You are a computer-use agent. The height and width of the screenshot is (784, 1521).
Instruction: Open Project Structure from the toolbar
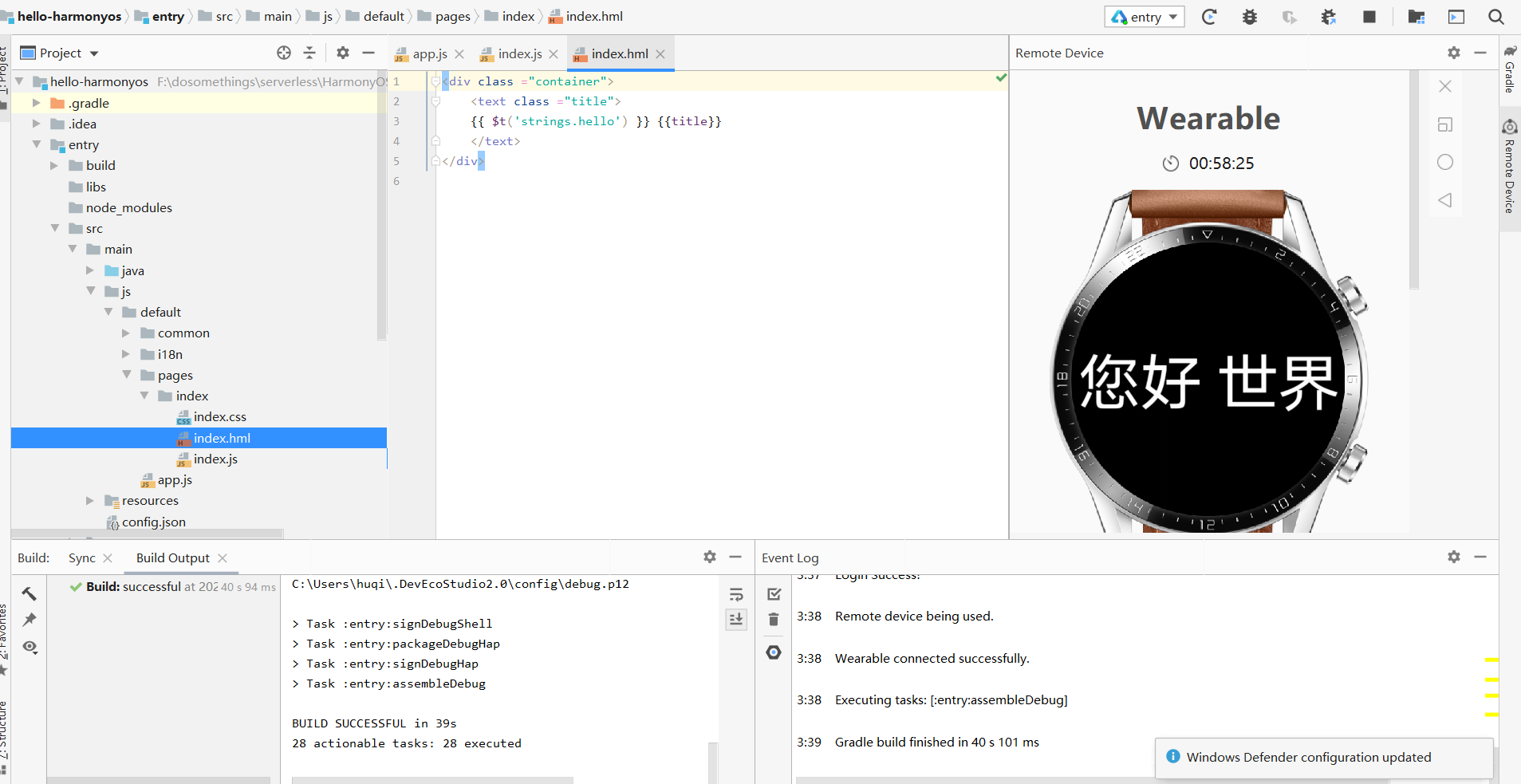click(1417, 17)
